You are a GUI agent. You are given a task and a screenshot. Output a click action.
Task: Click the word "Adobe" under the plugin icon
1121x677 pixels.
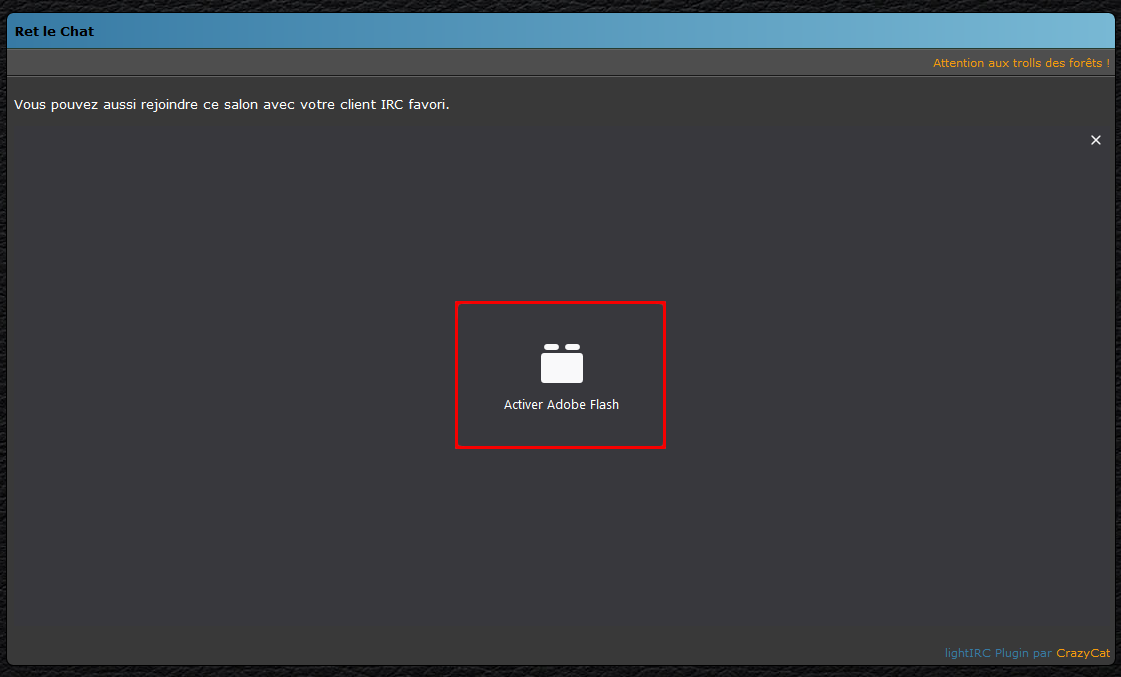(x=566, y=405)
